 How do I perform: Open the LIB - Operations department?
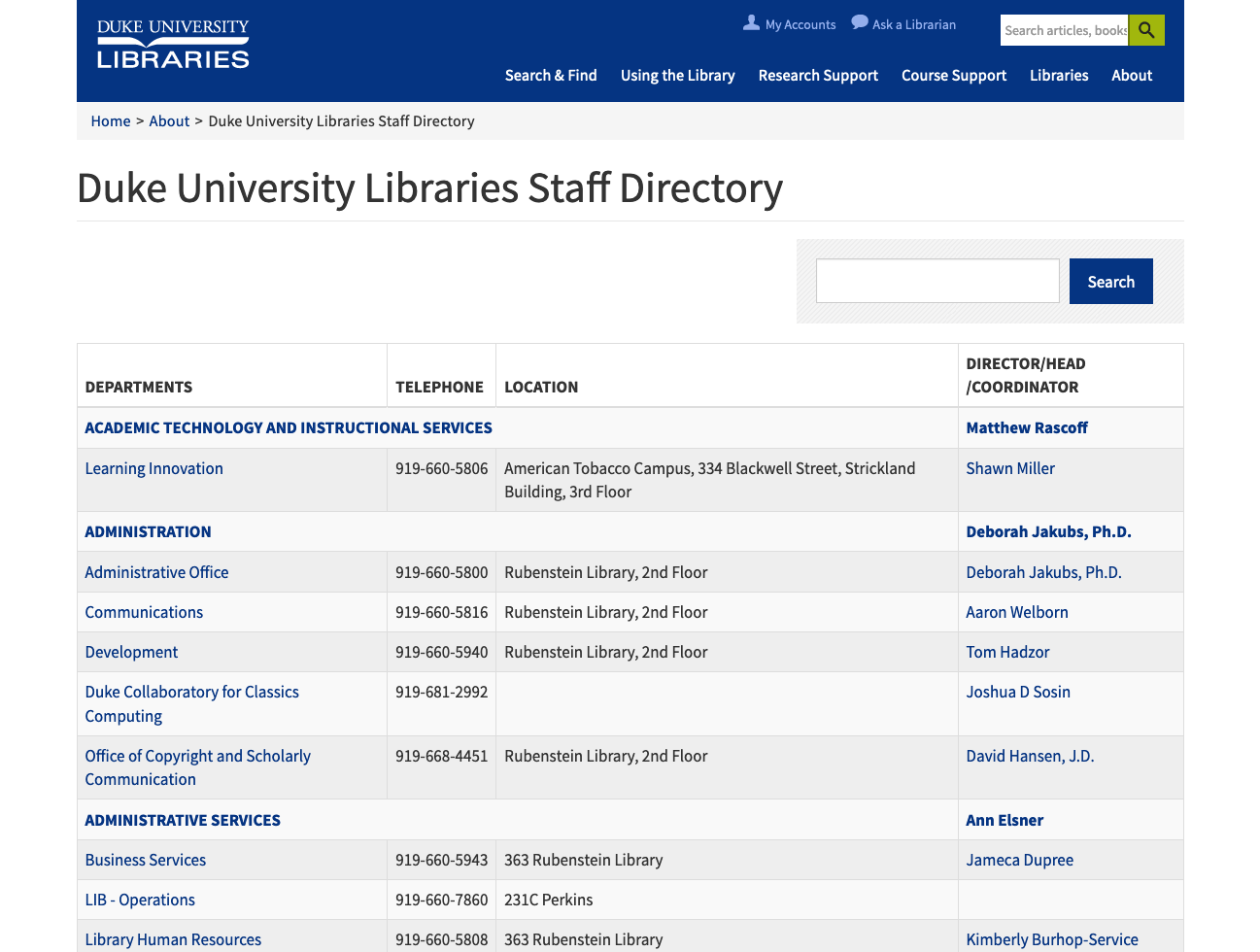pyautogui.click(x=140, y=900)
